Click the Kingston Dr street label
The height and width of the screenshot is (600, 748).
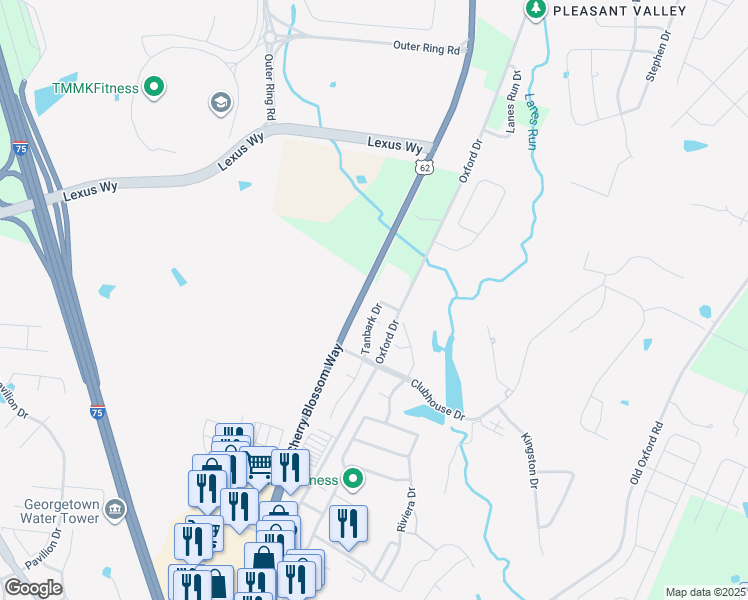coord(530,460)
